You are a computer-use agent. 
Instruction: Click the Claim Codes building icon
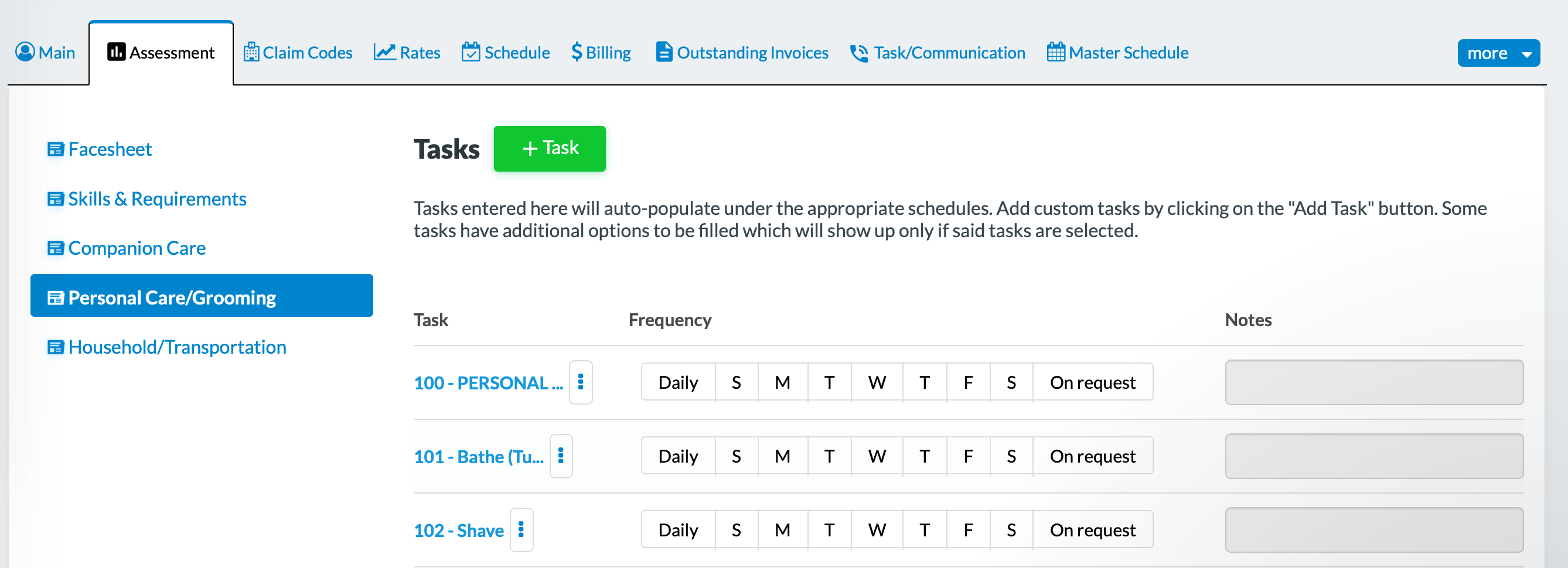[x=251, y=52]
